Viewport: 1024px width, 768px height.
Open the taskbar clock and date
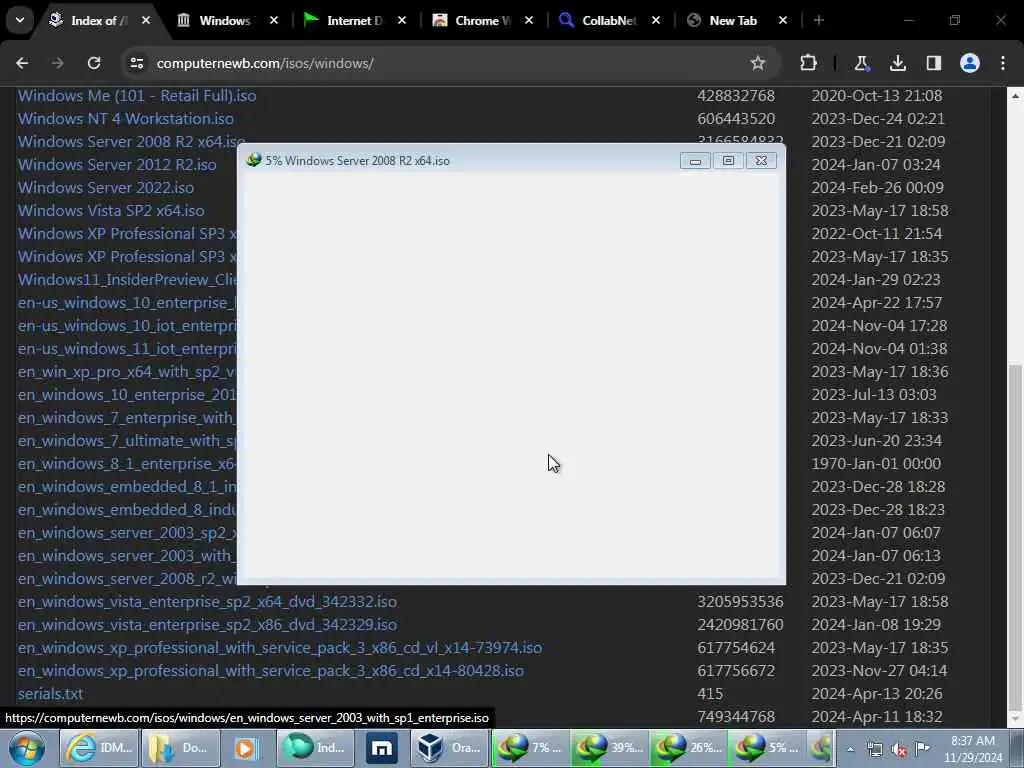[973, 749]
